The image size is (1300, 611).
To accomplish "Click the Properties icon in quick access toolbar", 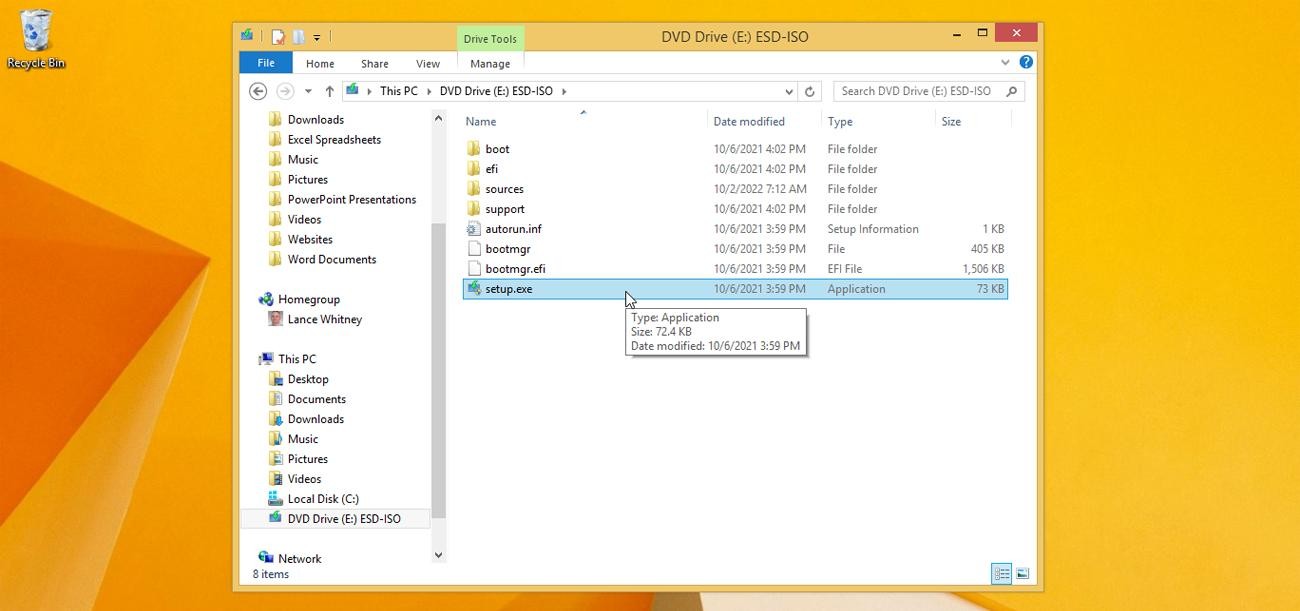I will tap(278, 37).
